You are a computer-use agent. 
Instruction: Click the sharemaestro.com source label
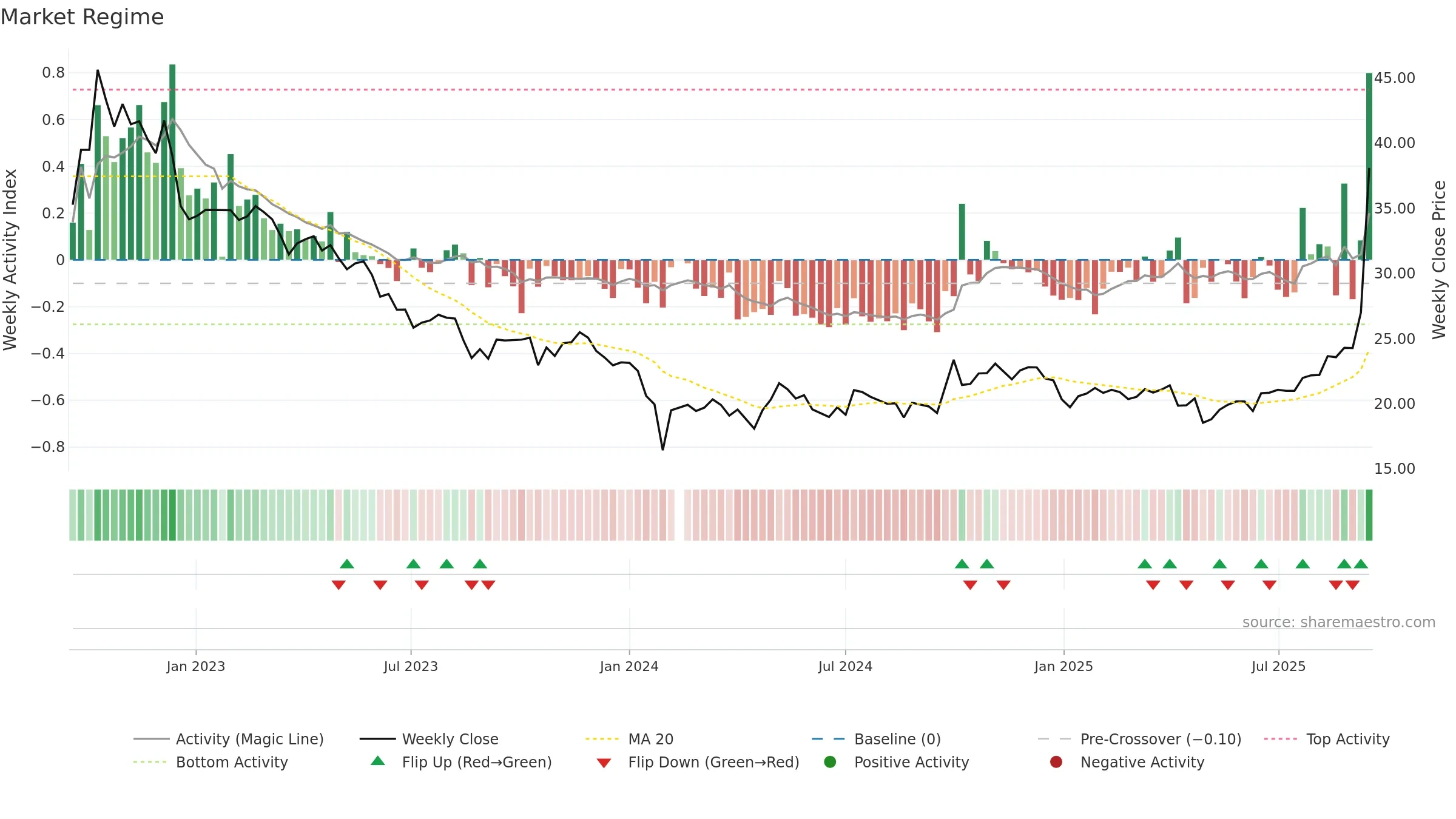[1339, 622]
